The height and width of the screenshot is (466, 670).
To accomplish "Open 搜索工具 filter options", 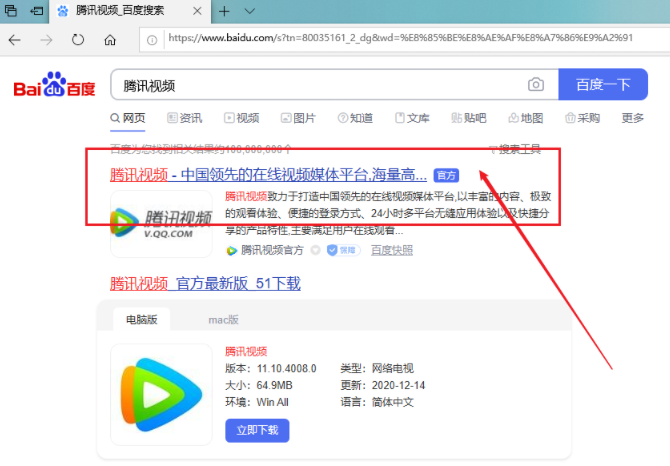I will tap(515, 149).
